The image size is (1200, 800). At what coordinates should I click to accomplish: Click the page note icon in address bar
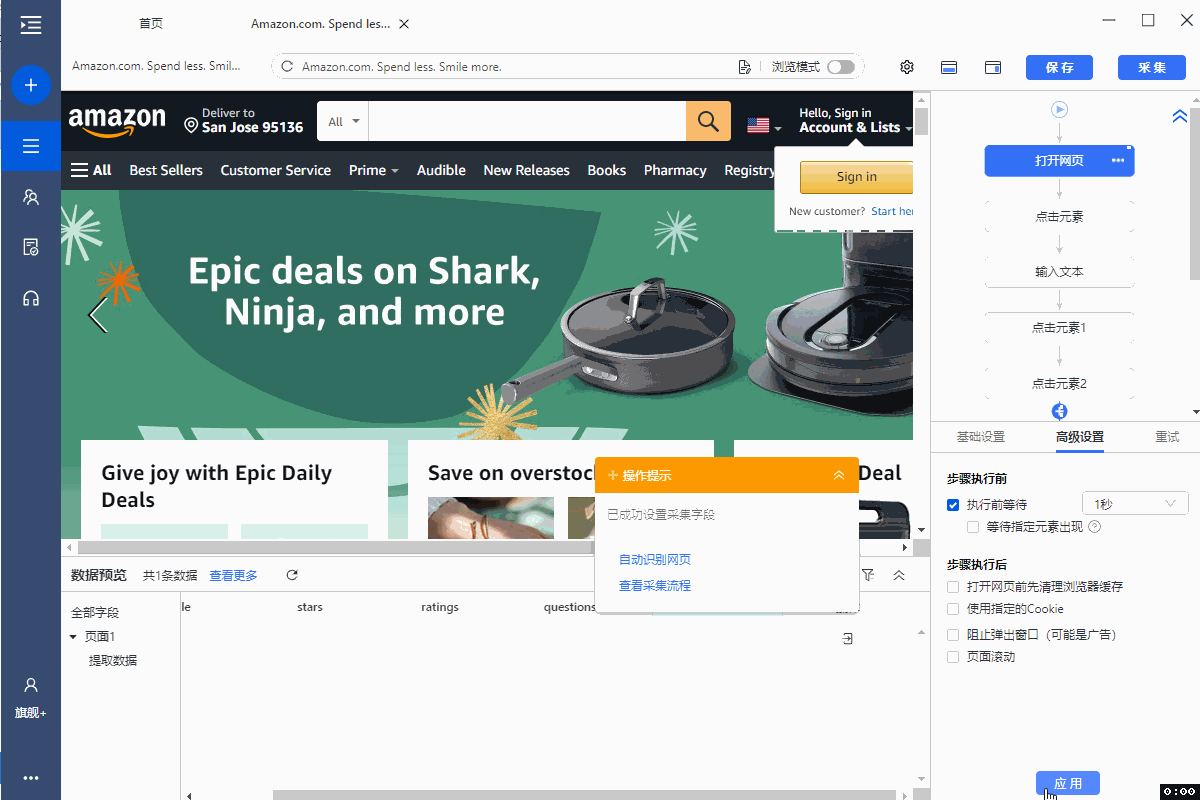pyautogui.click(x=744, y=67)
